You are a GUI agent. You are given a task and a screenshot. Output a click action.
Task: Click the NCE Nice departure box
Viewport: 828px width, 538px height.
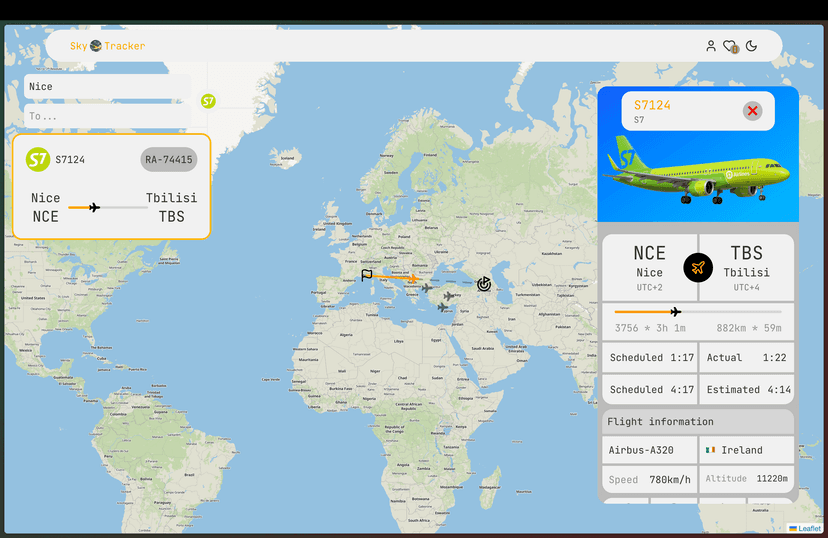(650, 268)
